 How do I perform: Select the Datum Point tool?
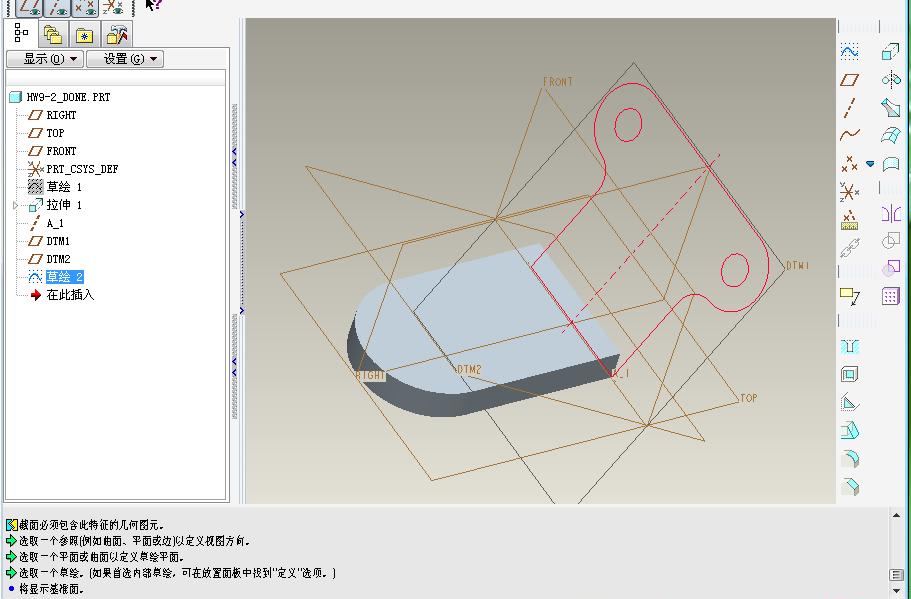coord(849,163)
